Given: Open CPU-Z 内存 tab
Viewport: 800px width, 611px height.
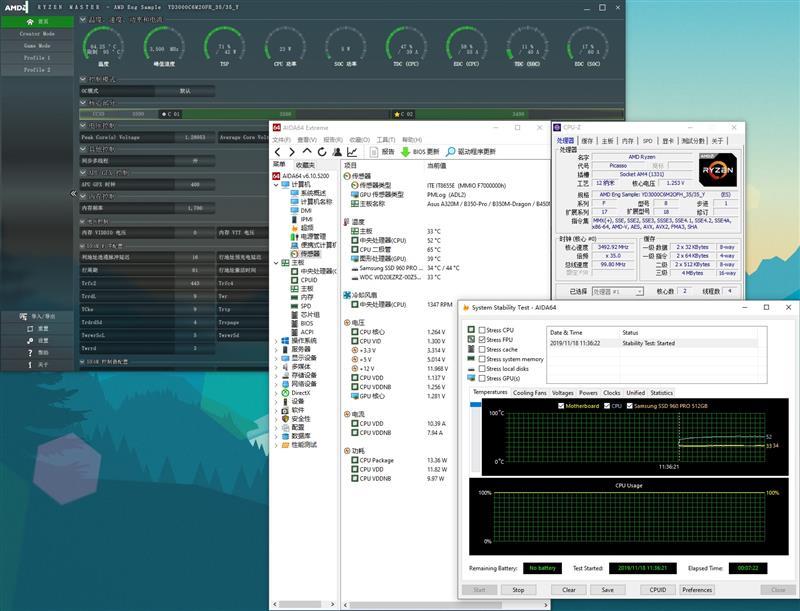Looking at the screenshot, I should pyautogui.click(x=628, y=141).
